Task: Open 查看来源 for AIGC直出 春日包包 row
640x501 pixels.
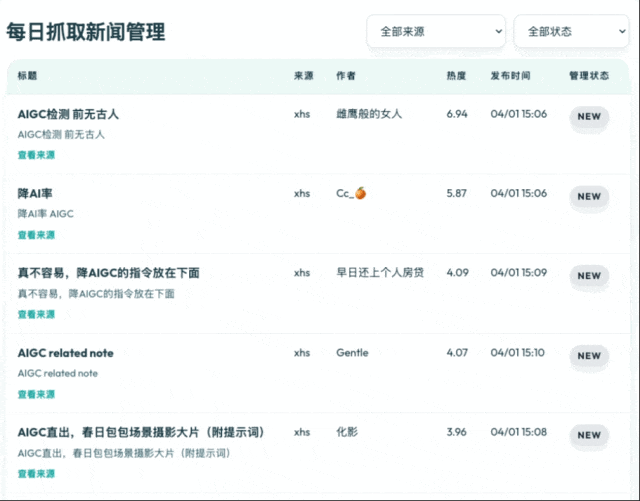Action: coord(36,474)
